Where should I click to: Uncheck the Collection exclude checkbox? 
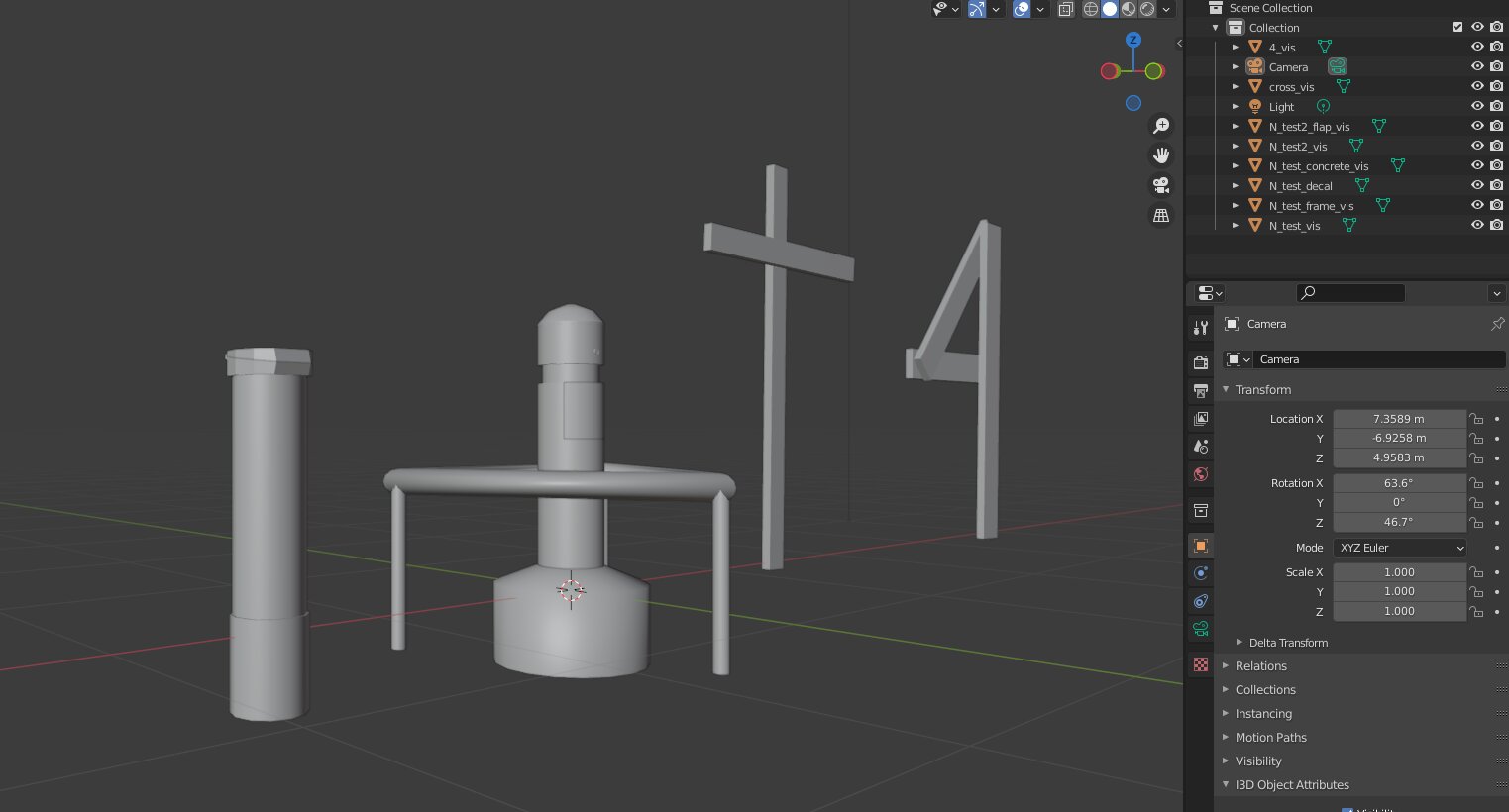point(1457,28)
